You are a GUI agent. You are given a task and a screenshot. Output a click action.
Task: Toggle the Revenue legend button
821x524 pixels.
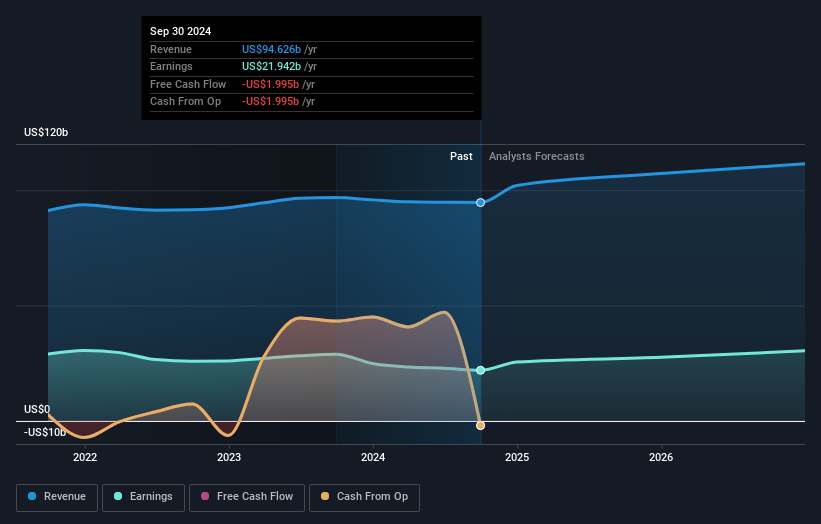[57, 497]
